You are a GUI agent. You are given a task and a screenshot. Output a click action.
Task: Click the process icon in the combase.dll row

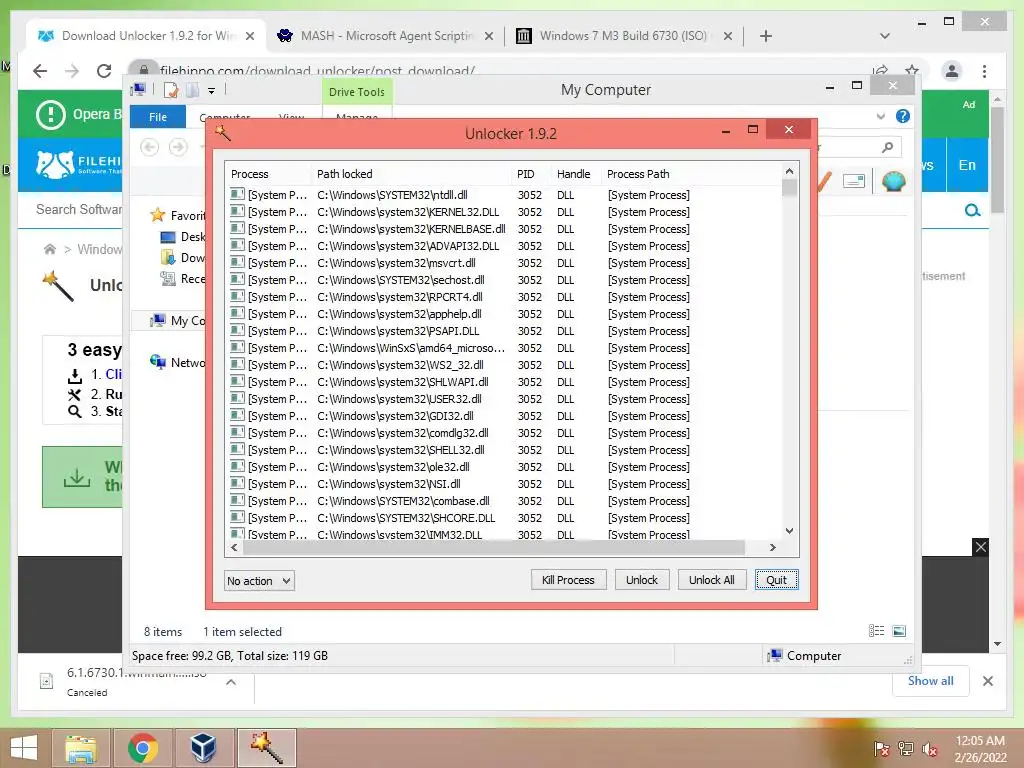(x=238, y=500)
